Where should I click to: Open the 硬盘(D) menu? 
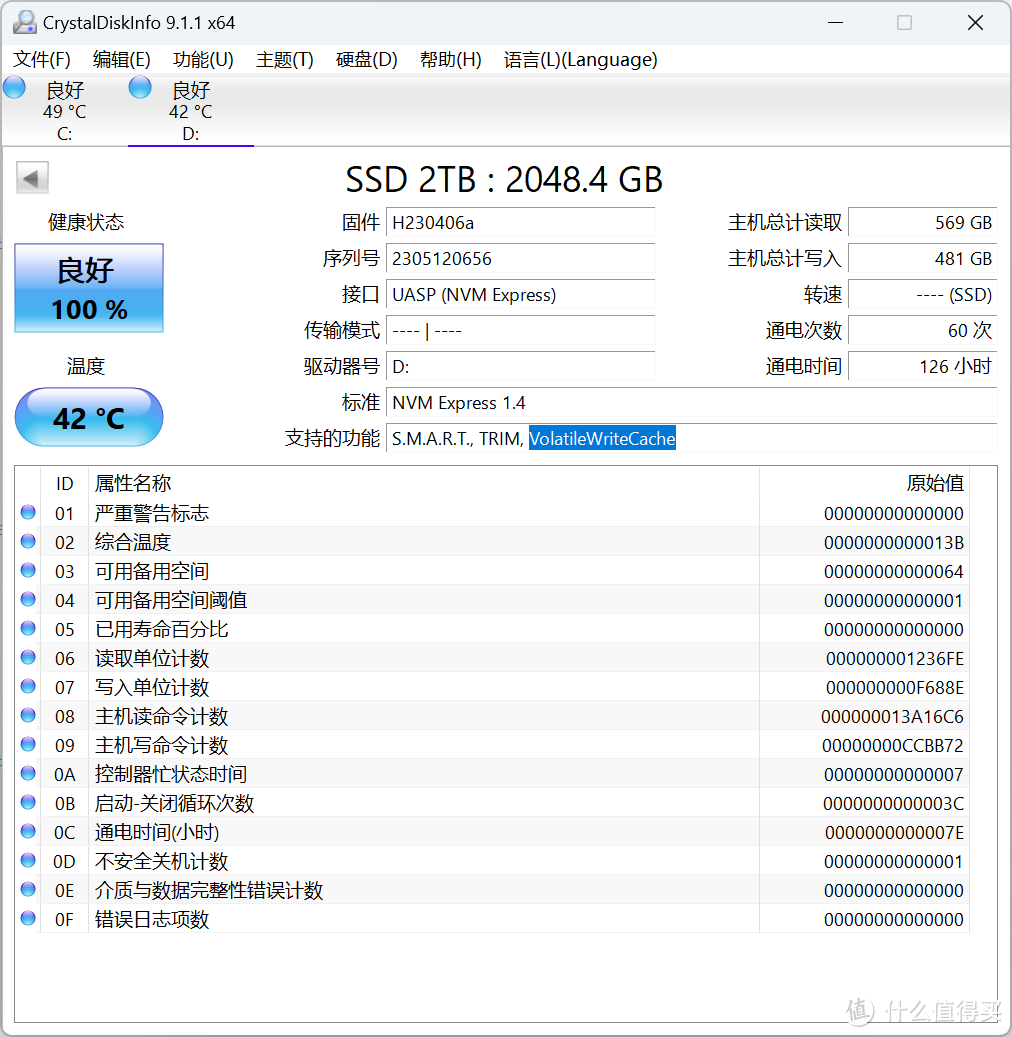pyautogui.click(x=366, y=60)
